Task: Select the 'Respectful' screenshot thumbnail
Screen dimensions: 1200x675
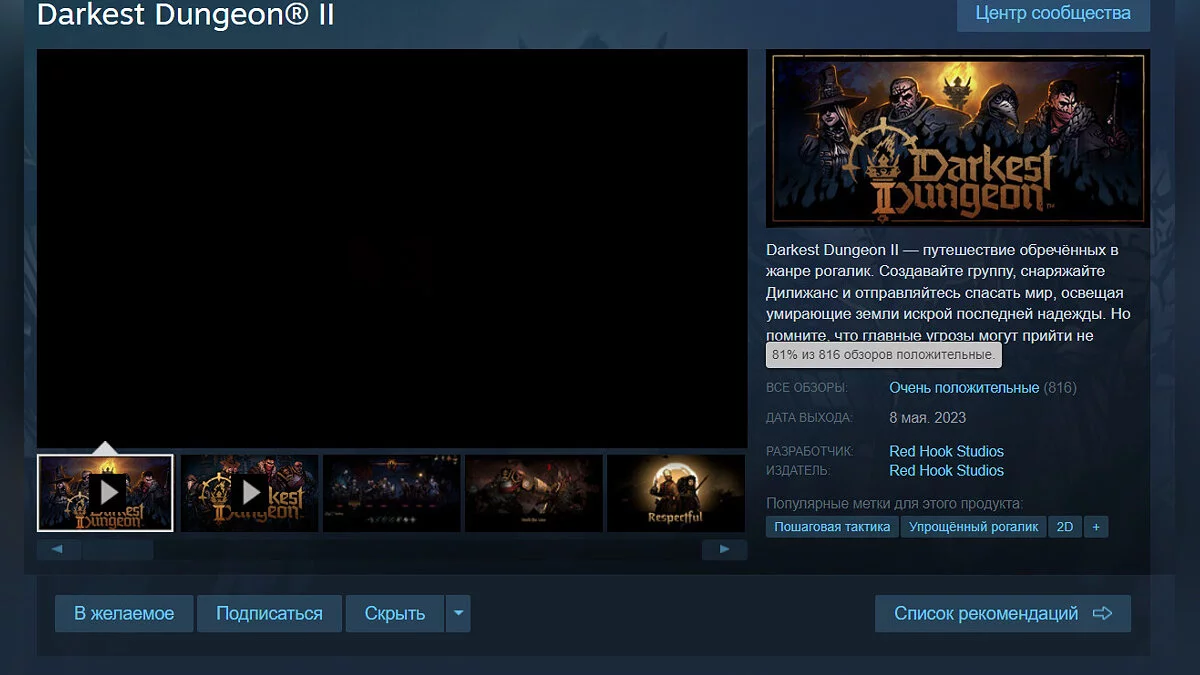Action: click(x=675, y=492)
